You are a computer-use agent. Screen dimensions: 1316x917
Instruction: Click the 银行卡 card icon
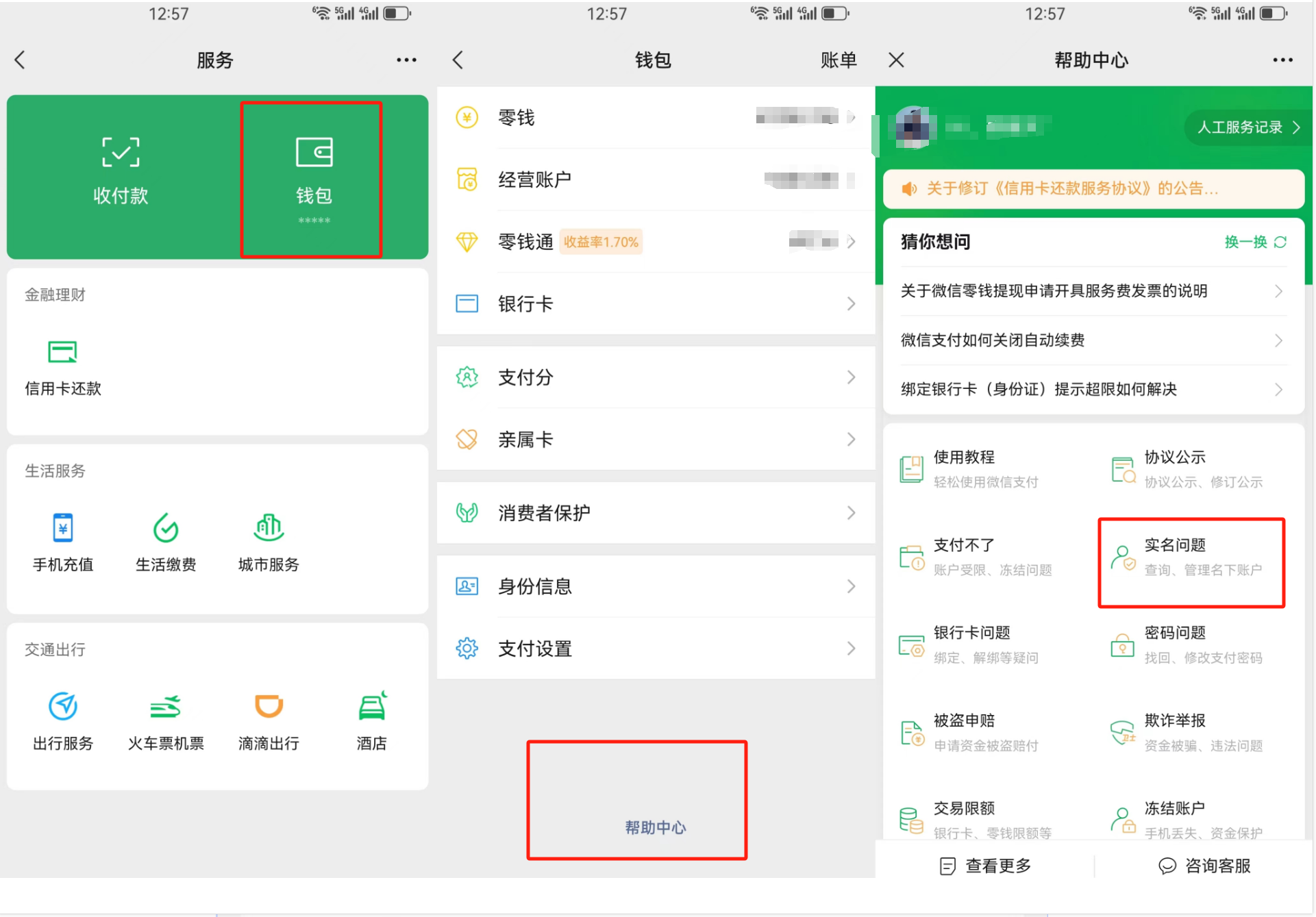coord(467,303)
